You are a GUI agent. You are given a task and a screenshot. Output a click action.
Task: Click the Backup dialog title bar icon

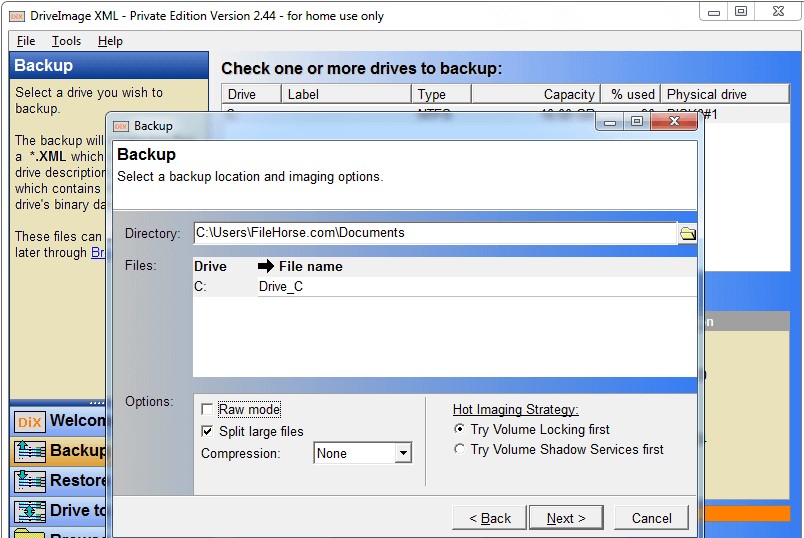point(121,126)
